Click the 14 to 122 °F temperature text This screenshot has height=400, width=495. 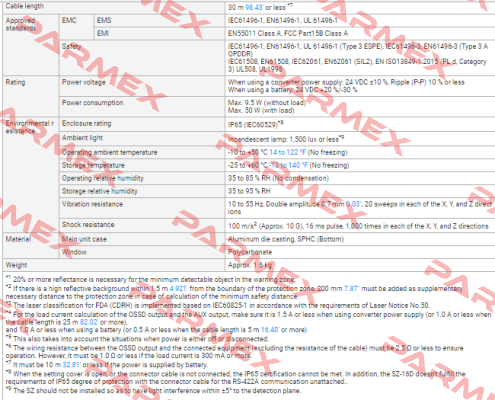pos(287,152)
